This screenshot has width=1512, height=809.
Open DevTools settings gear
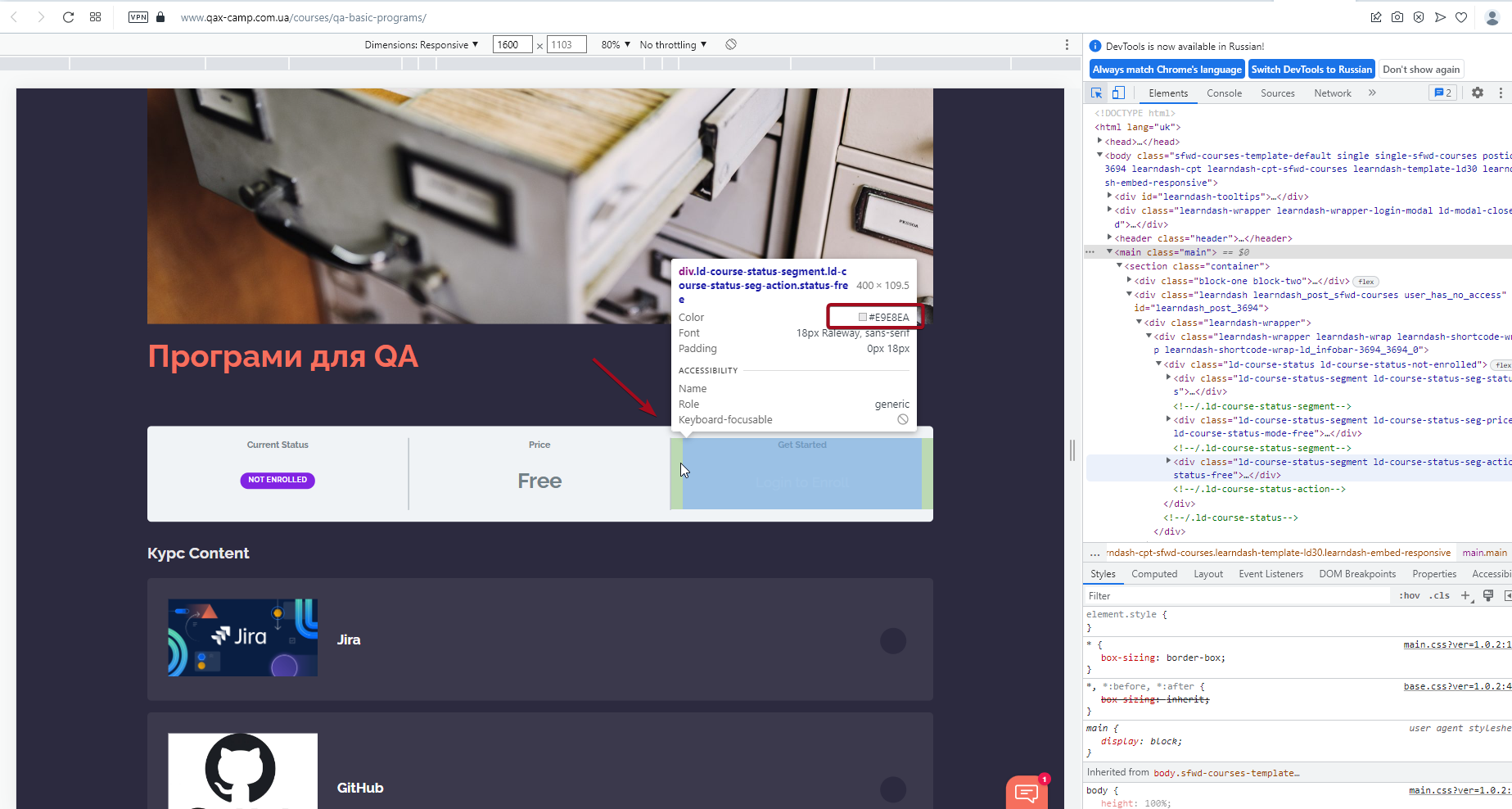click(1477, 93)
